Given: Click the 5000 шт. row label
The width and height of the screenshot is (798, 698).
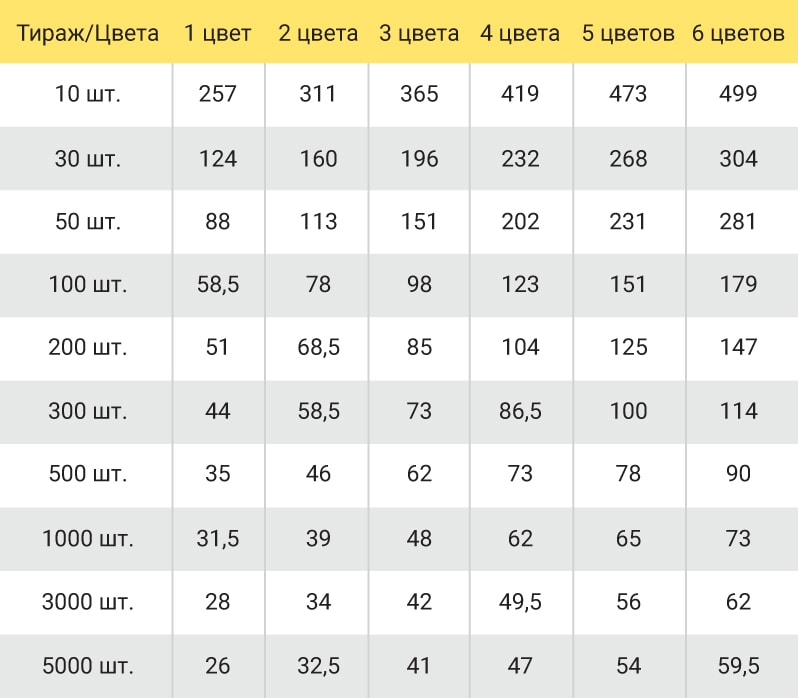Looking at the screenshot, I should 88,666.
